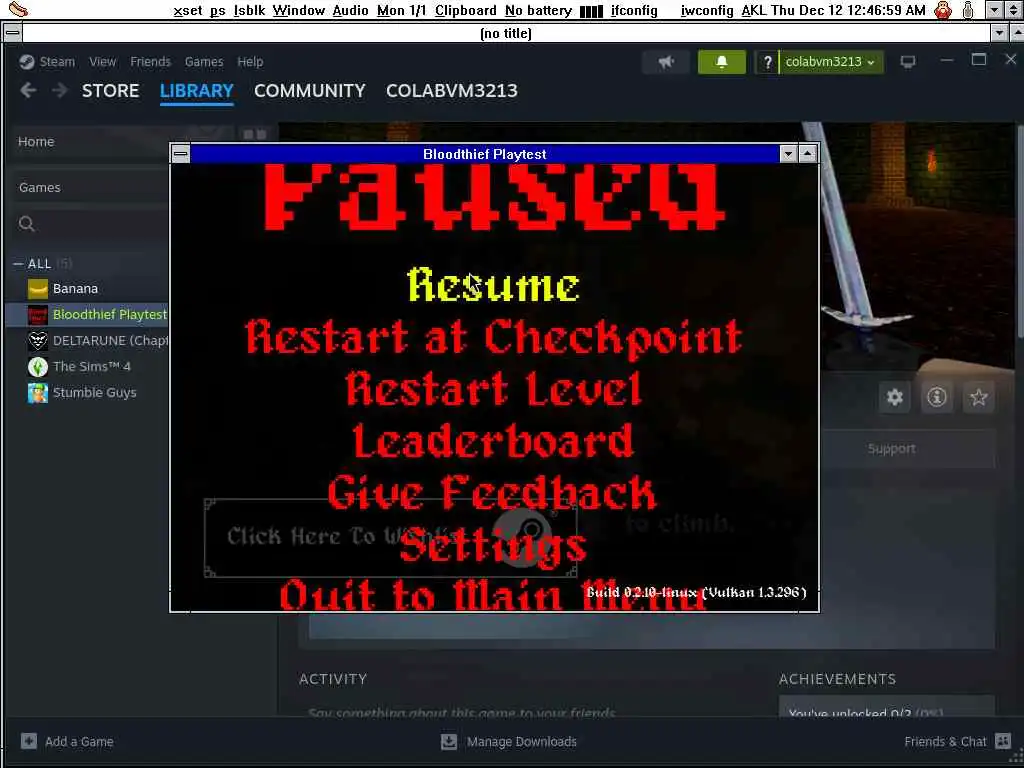The image size is (1024, 768).
Task: Switch to the LIBRARY tab
Action: (197, 91)
